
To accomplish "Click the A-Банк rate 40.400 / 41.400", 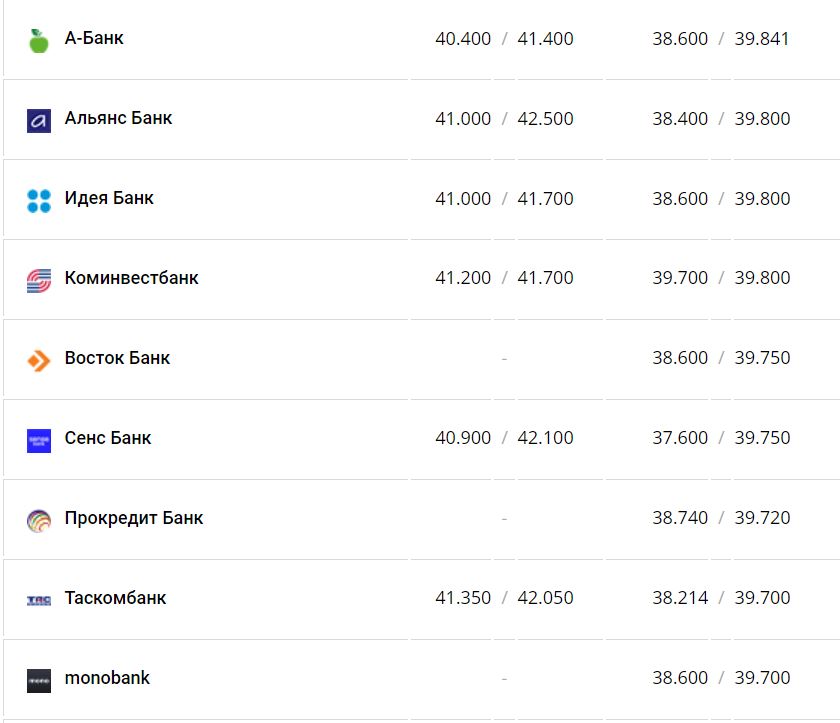I will 504,39.
